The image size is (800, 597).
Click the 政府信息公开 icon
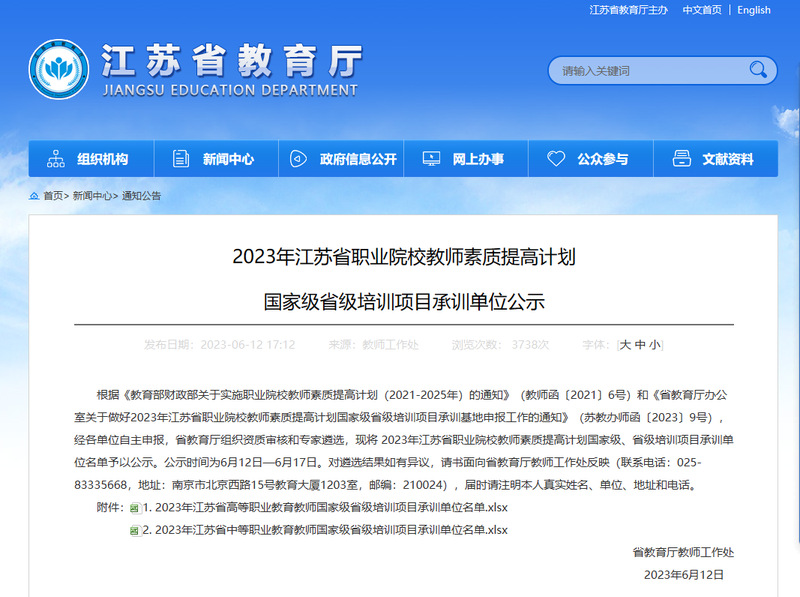(298, 159)
